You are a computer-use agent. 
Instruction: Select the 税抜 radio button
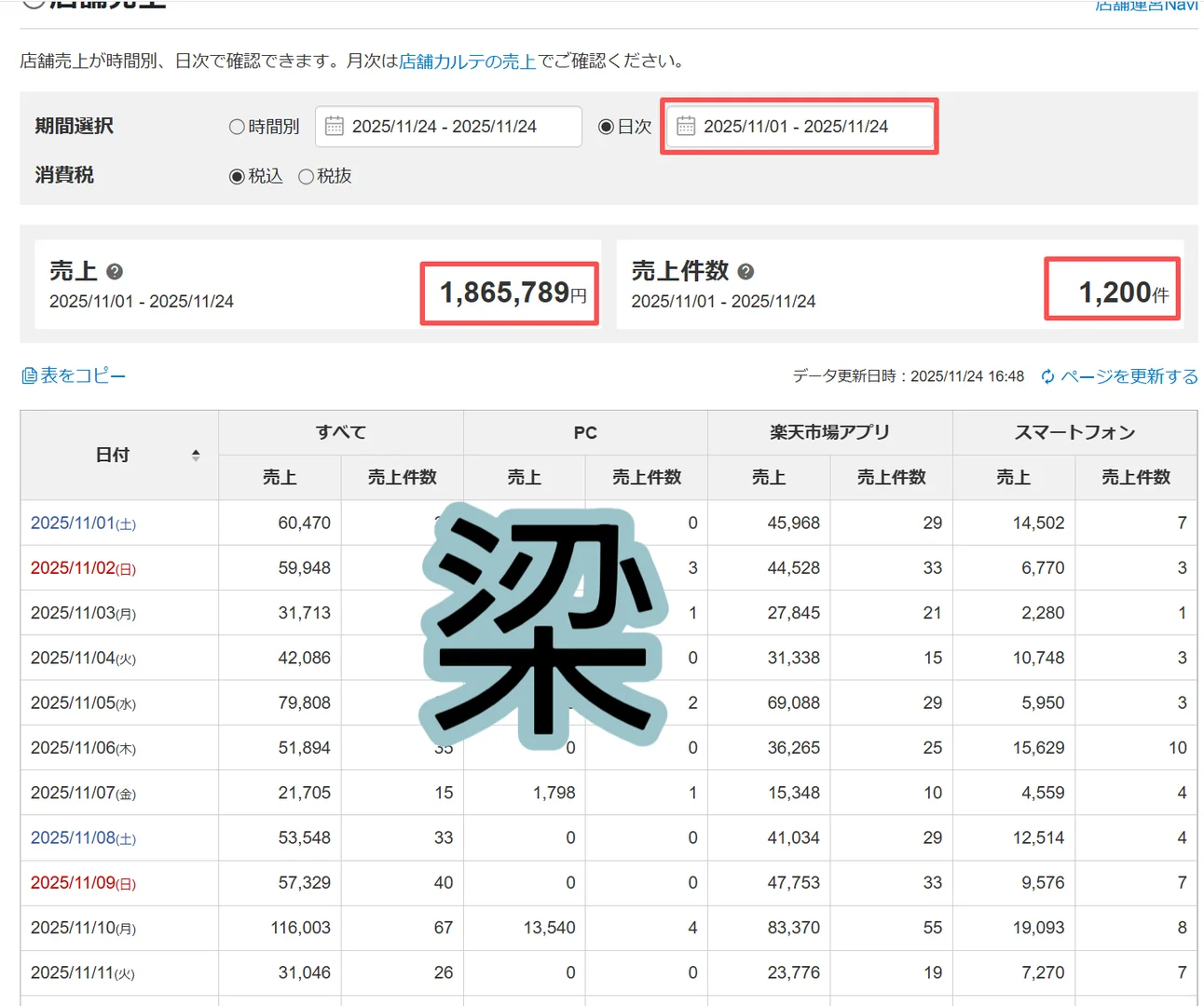click(x=306, y=176)
